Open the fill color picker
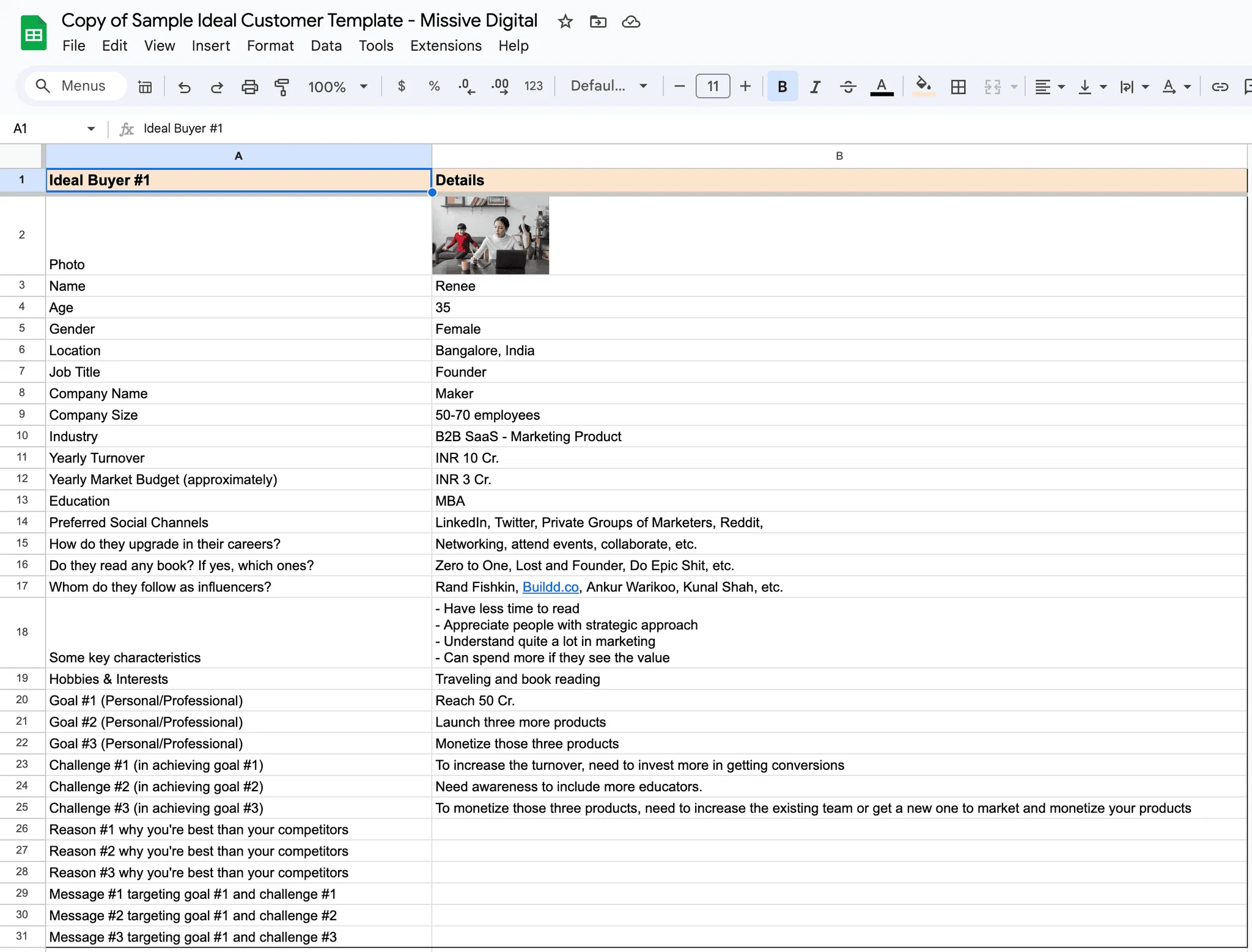 tap(923, 86)
